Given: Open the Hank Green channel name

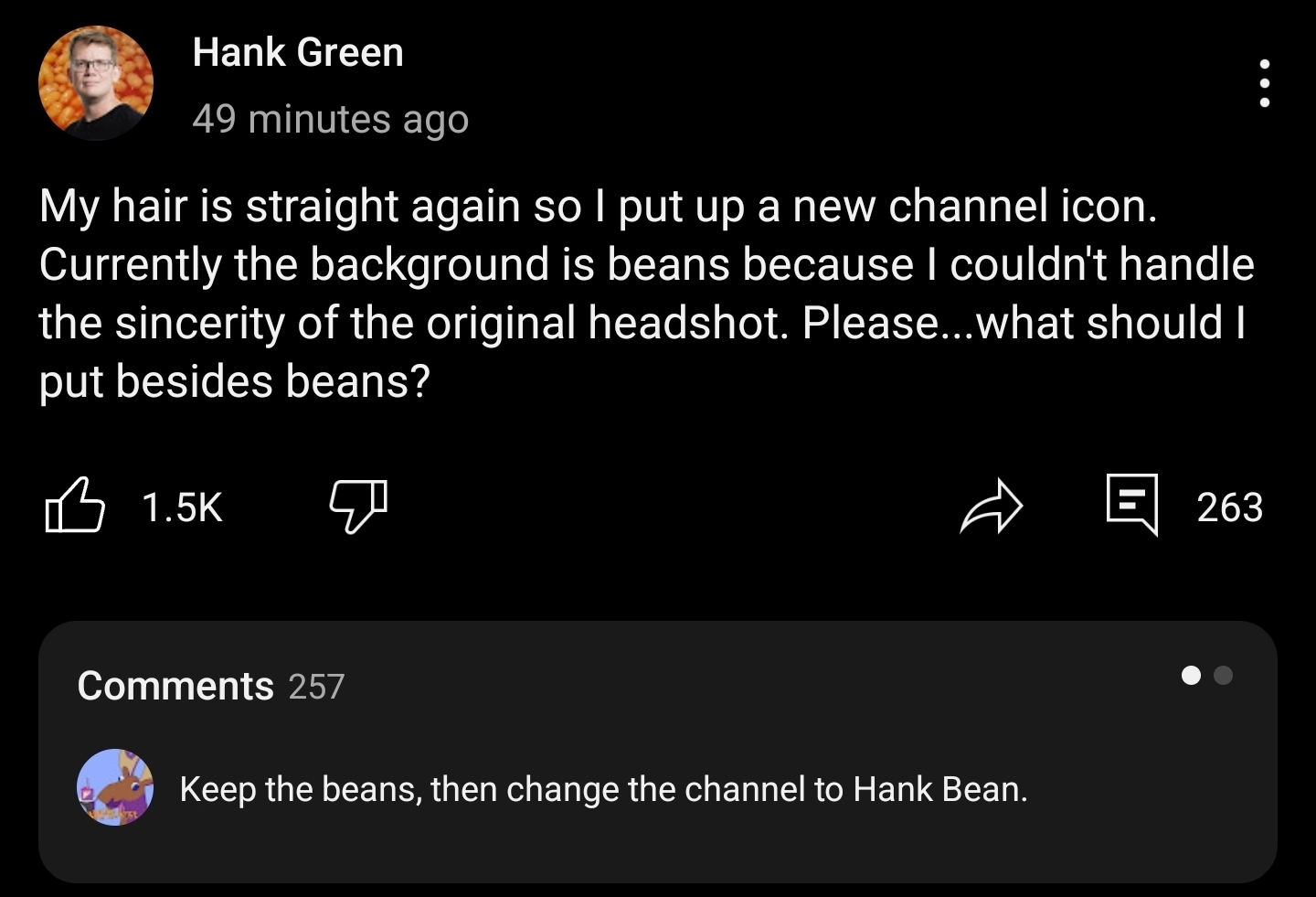Looking at the screenshot, I should coord(298,52).
